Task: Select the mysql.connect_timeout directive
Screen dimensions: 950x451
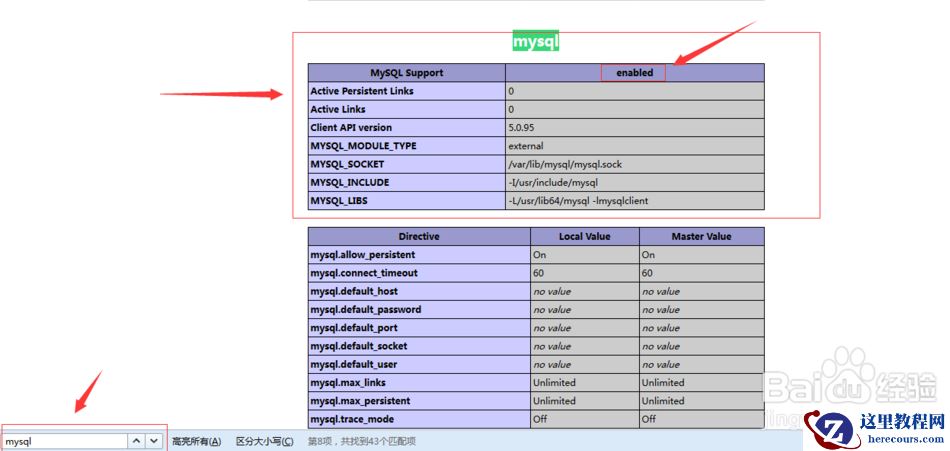Action: [x=364, y=273]
